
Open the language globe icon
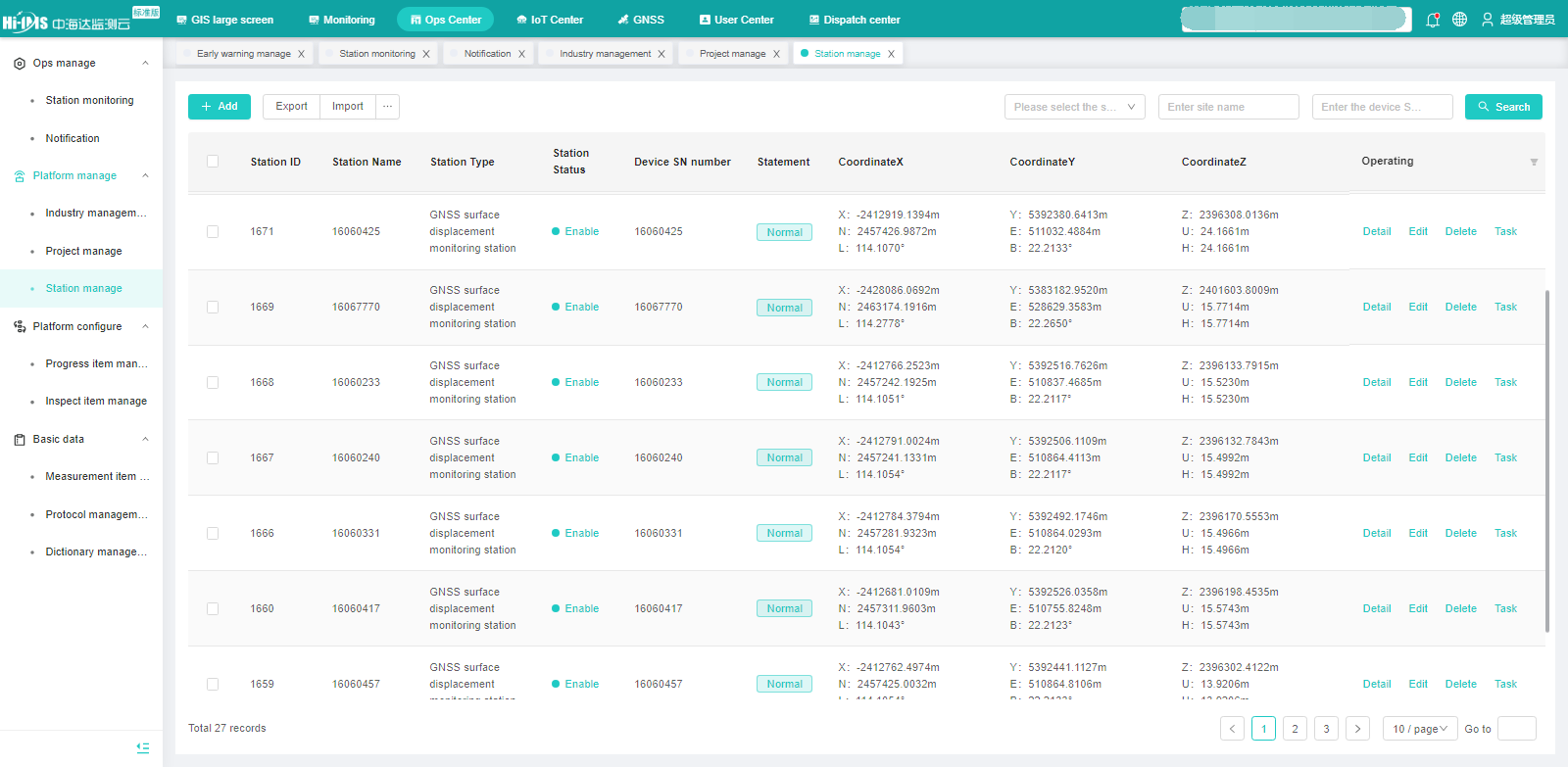click(1459, 20)
